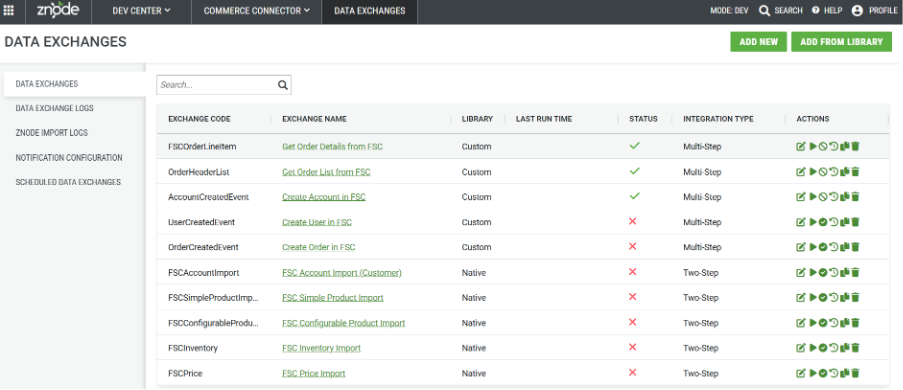
Task: Open history for UserCreatedEvent exchange
Action: click(x=834, y=222)
